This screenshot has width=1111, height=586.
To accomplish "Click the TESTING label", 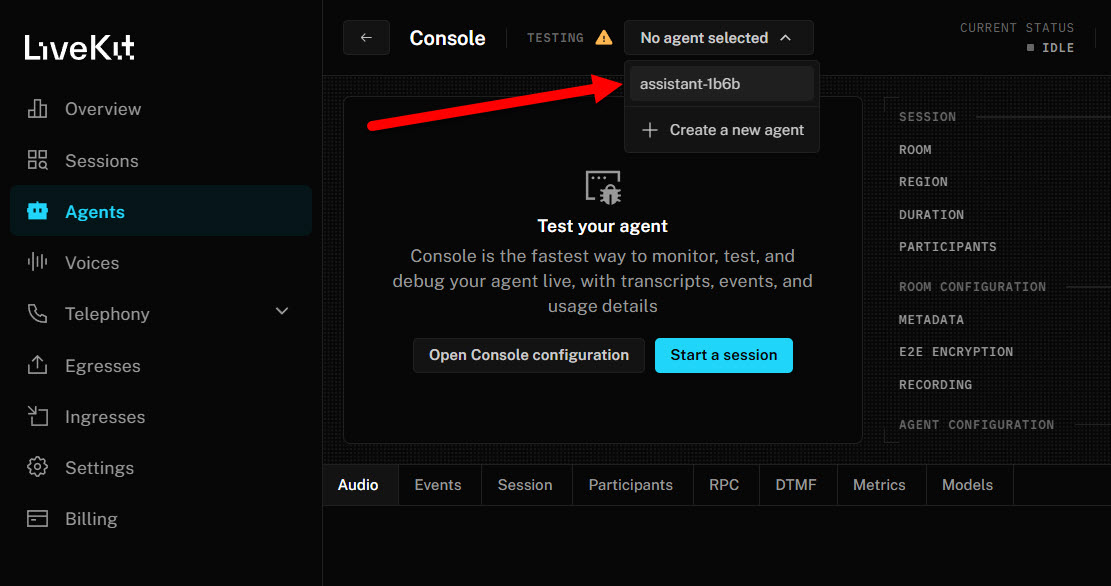I will [555, 38].
